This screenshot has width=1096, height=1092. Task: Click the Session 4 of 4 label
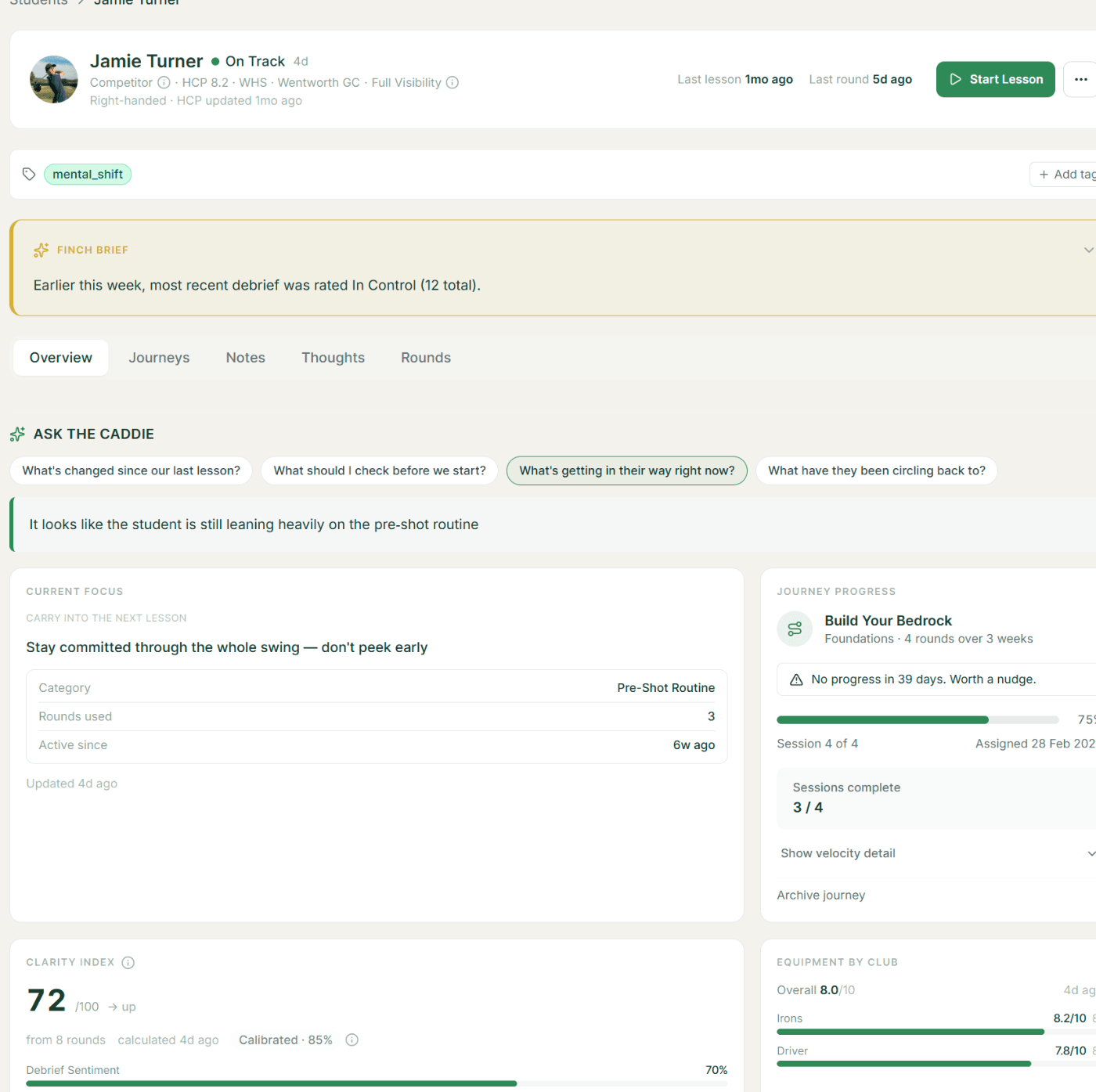pos(817,744)
